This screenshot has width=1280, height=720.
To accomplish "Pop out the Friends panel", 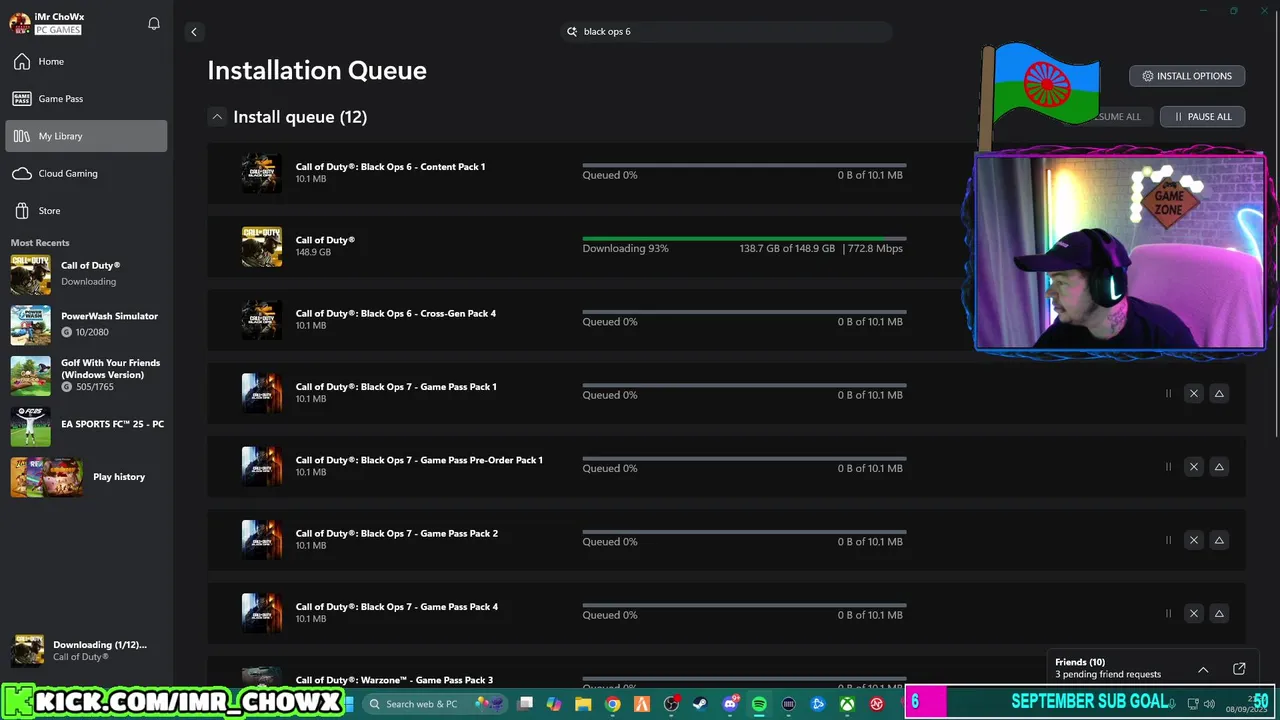I will click(1239, 669).
